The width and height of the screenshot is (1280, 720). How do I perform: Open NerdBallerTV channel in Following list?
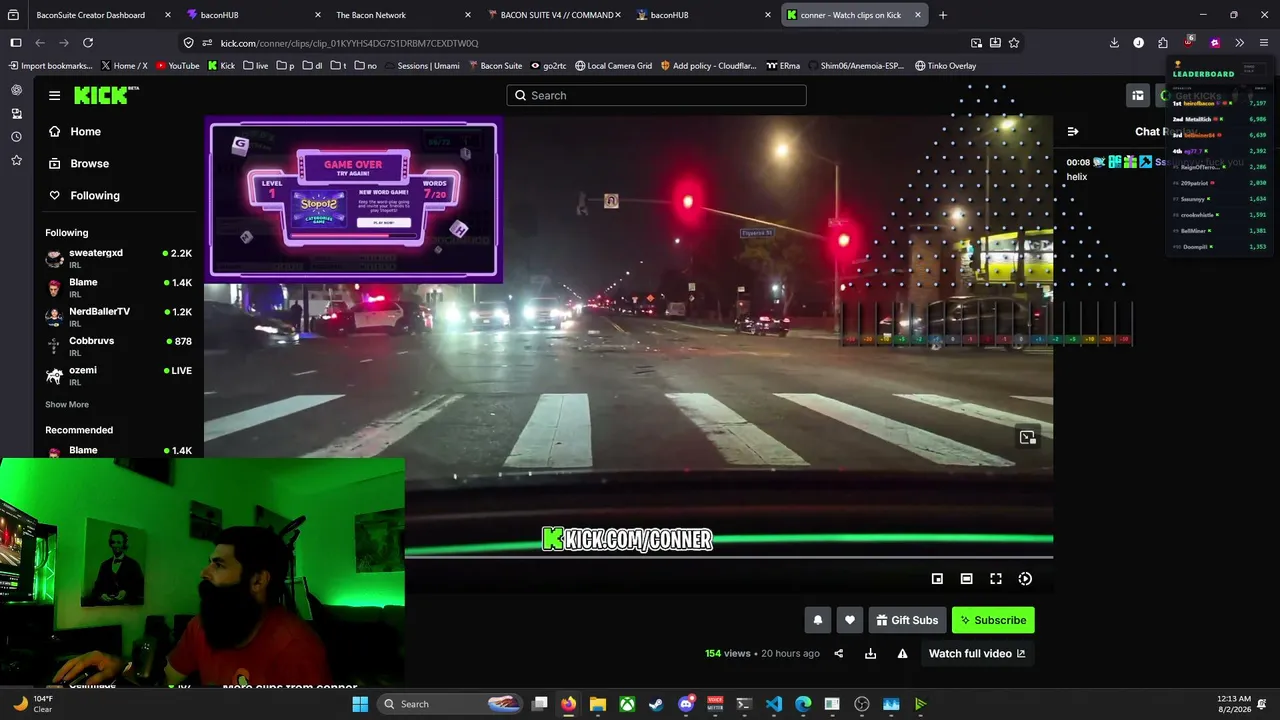(118, 317)
